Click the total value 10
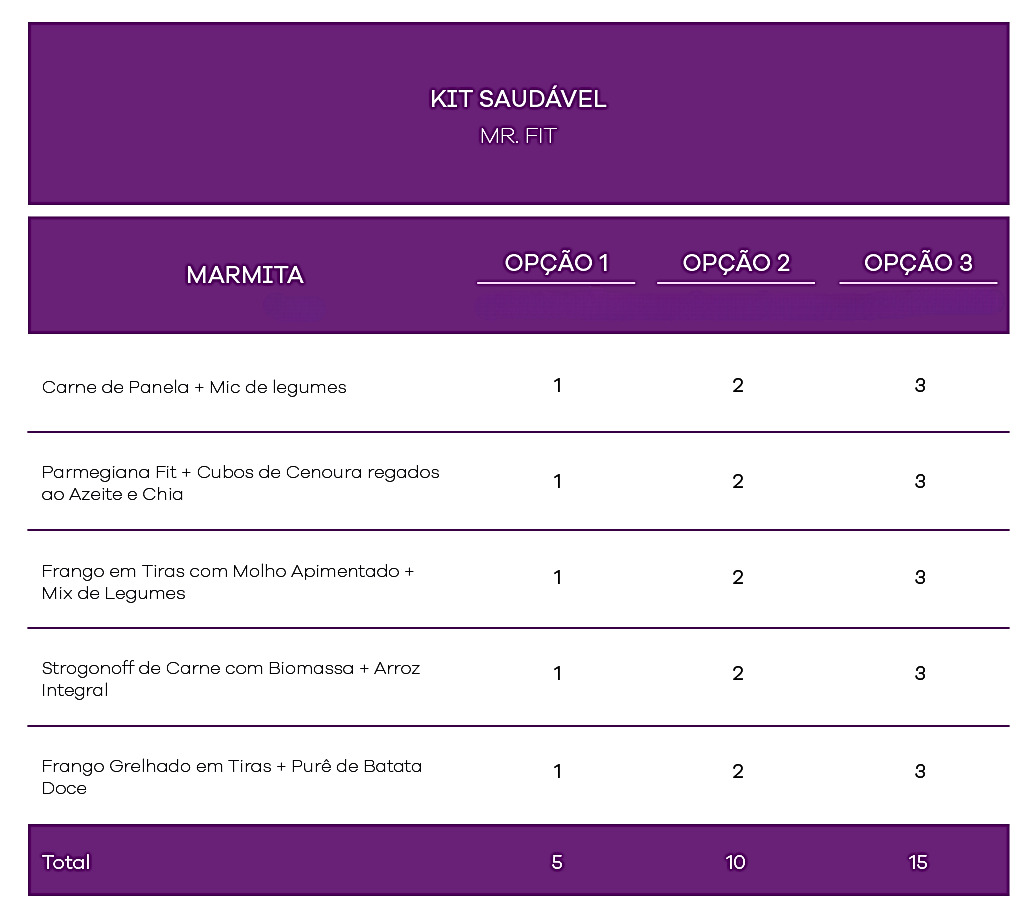The image size is (1036, 922). pos(735,863)
